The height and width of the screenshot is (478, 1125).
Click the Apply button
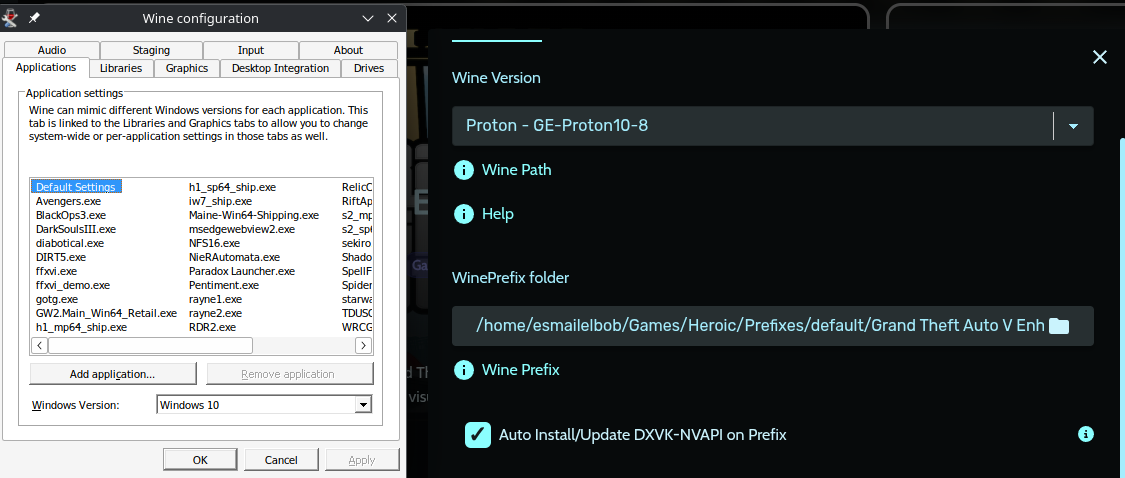click(x=362, y=460)
